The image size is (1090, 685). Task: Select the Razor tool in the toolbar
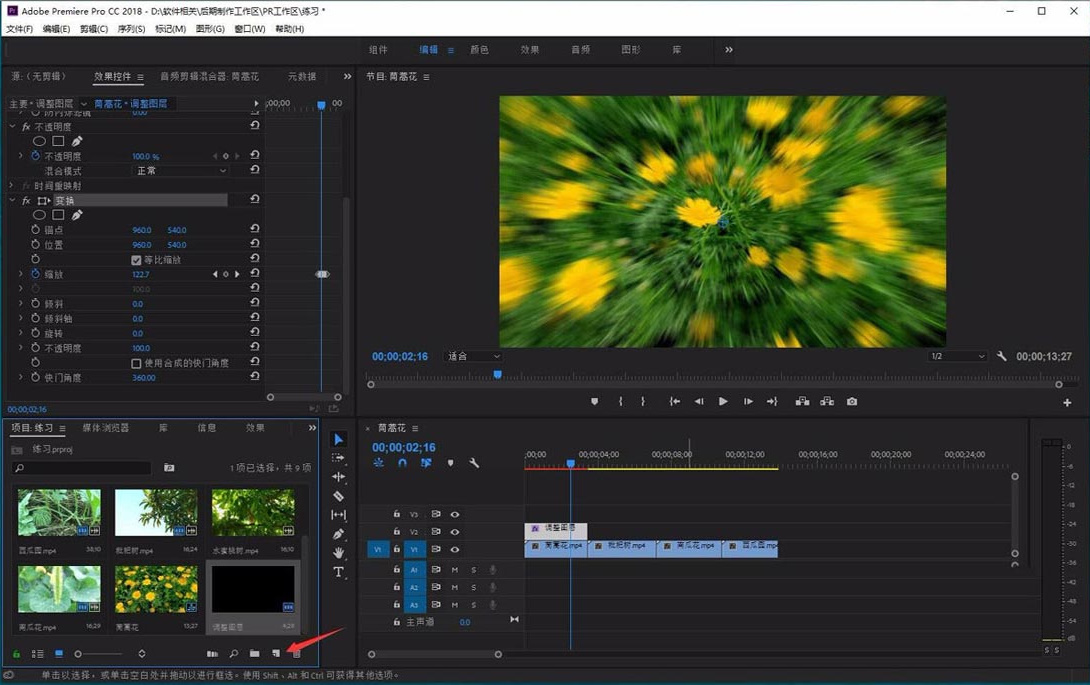pyautogui.click(x=338, y=496)
